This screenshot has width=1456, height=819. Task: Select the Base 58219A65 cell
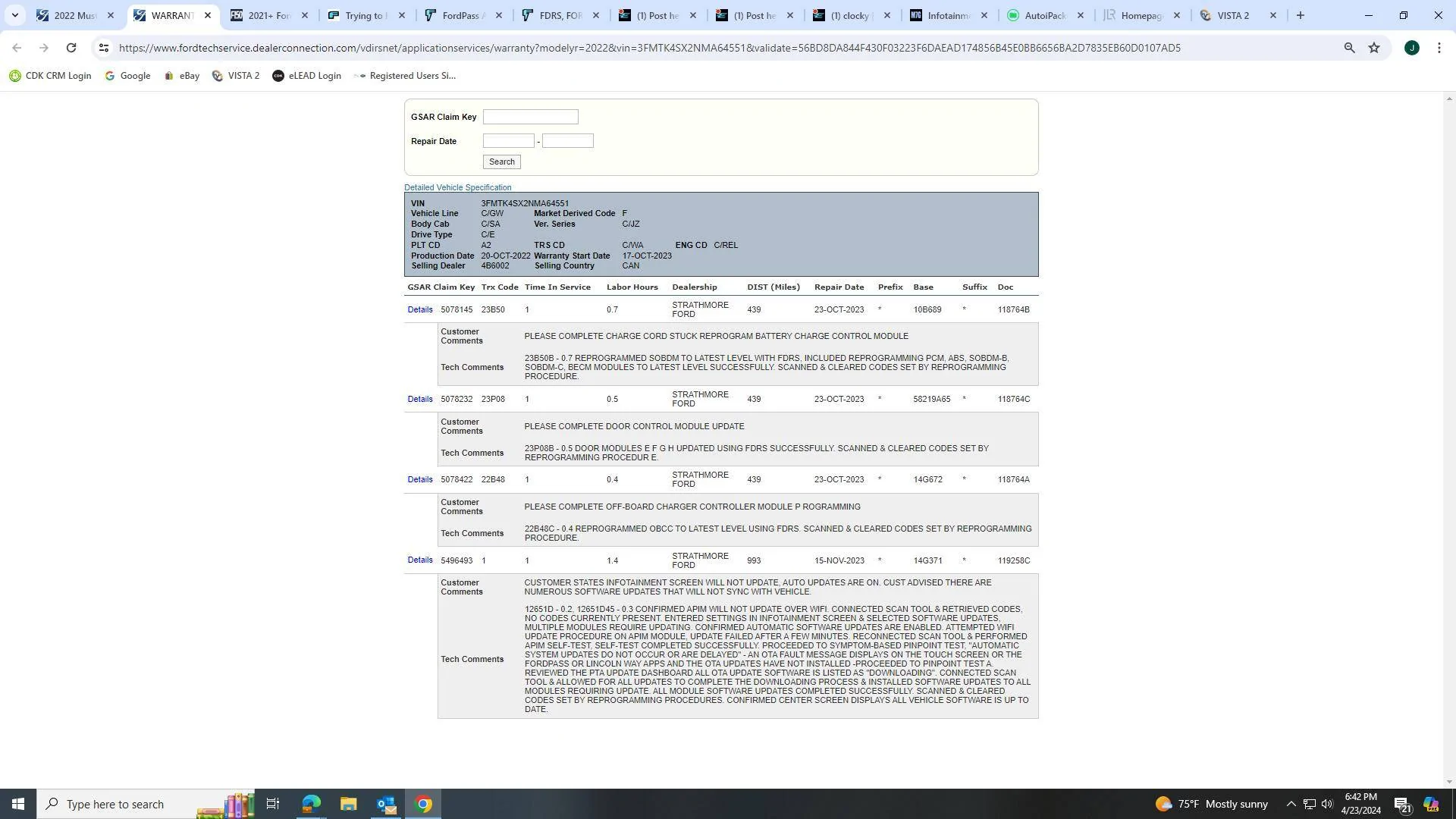click(931, 399)
